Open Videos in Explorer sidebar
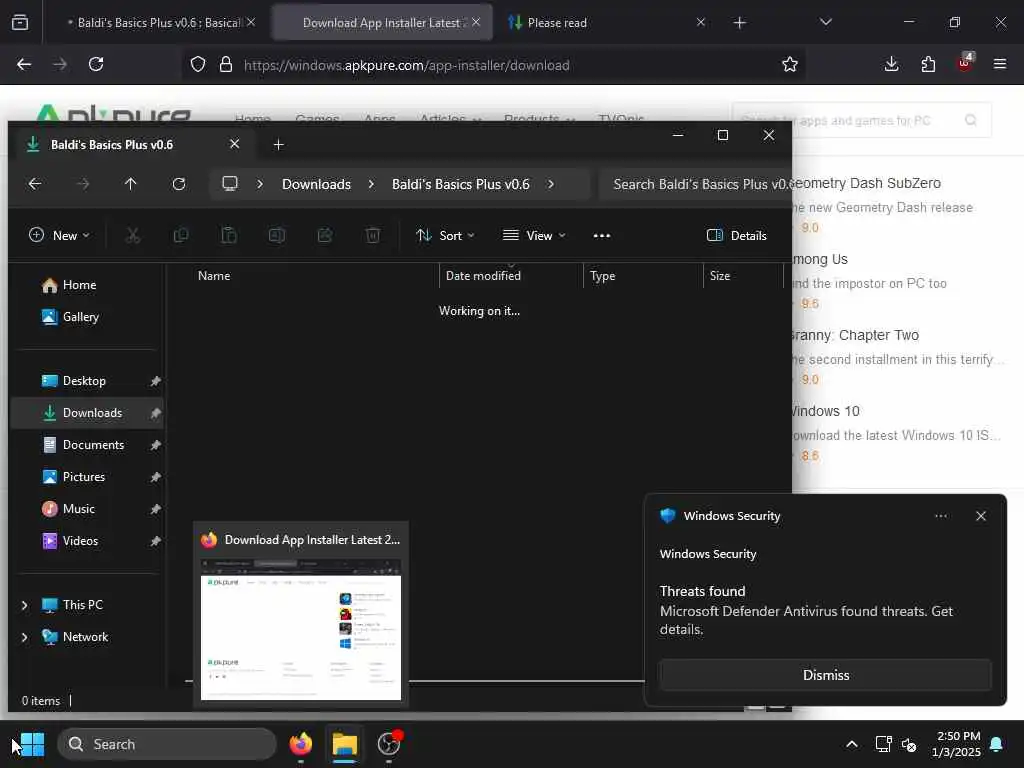 tap(69, 541)
